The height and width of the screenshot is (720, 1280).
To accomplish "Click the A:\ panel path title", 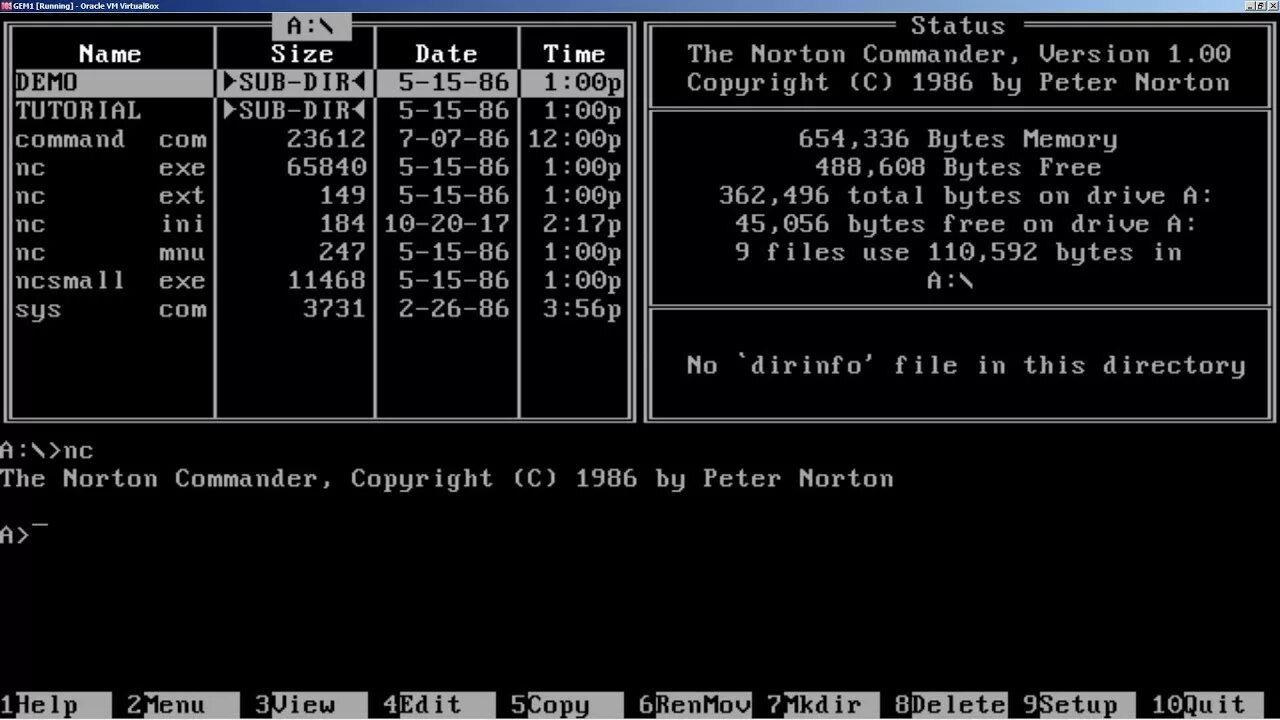I will point(311,26).
